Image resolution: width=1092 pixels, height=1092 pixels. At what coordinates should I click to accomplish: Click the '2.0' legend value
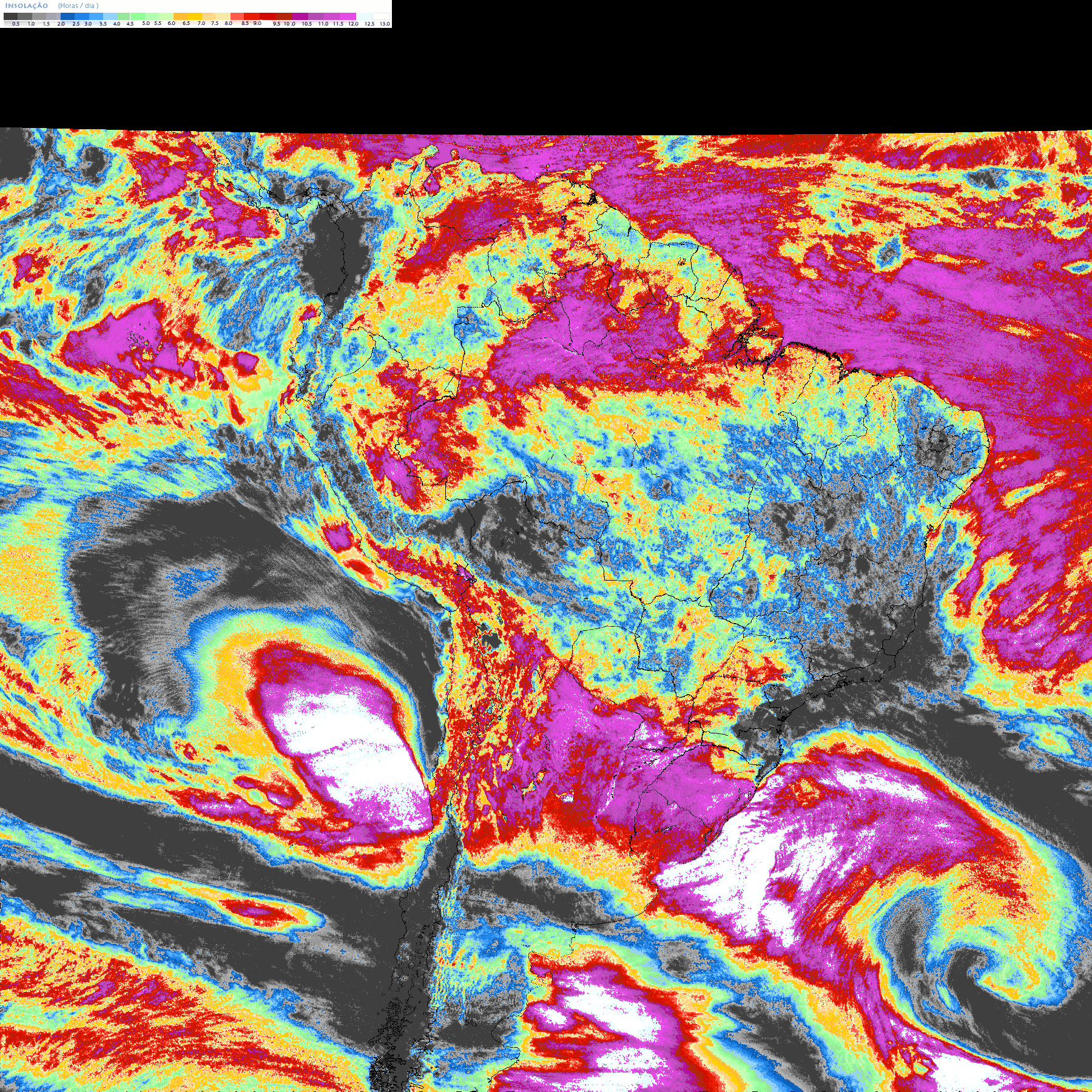[61, 24]
